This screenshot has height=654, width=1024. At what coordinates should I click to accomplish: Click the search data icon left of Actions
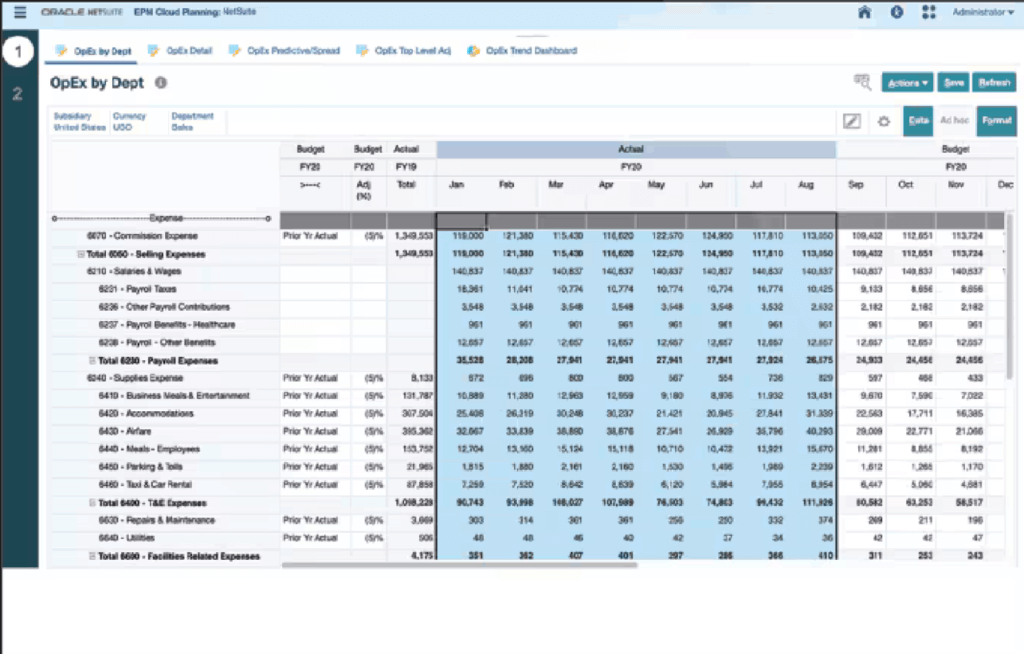(x=862, y=83)
